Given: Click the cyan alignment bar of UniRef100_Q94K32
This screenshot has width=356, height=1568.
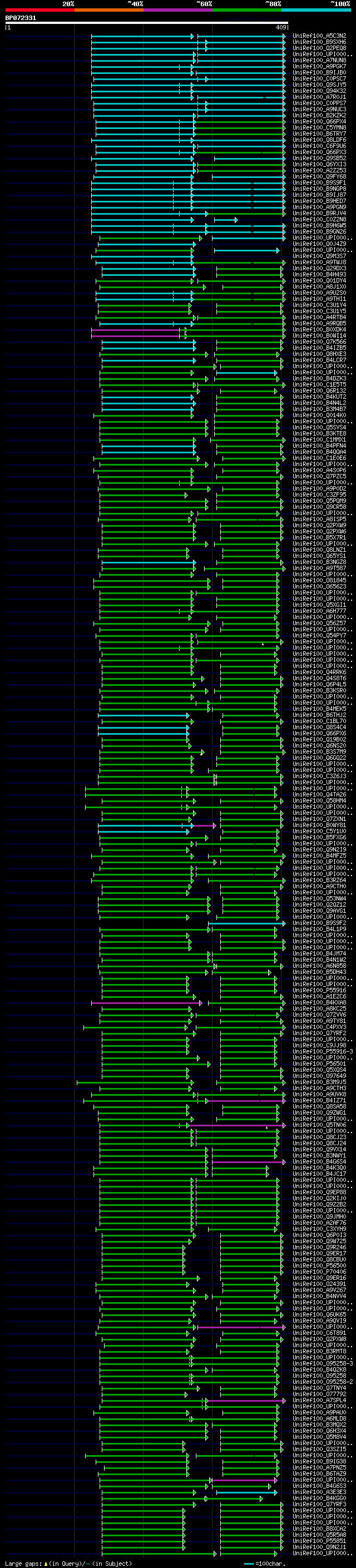Looking at the screenshot, I should (188, 91).
